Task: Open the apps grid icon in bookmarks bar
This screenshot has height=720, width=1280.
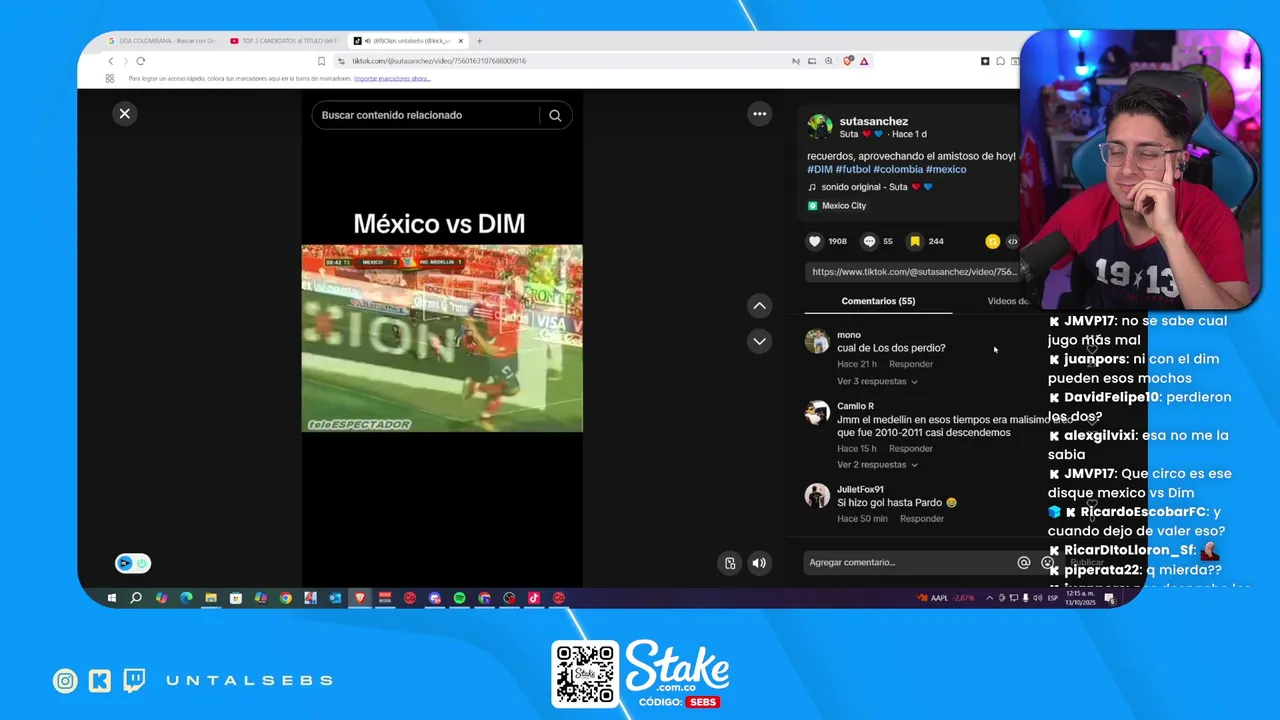Action: 110,78
